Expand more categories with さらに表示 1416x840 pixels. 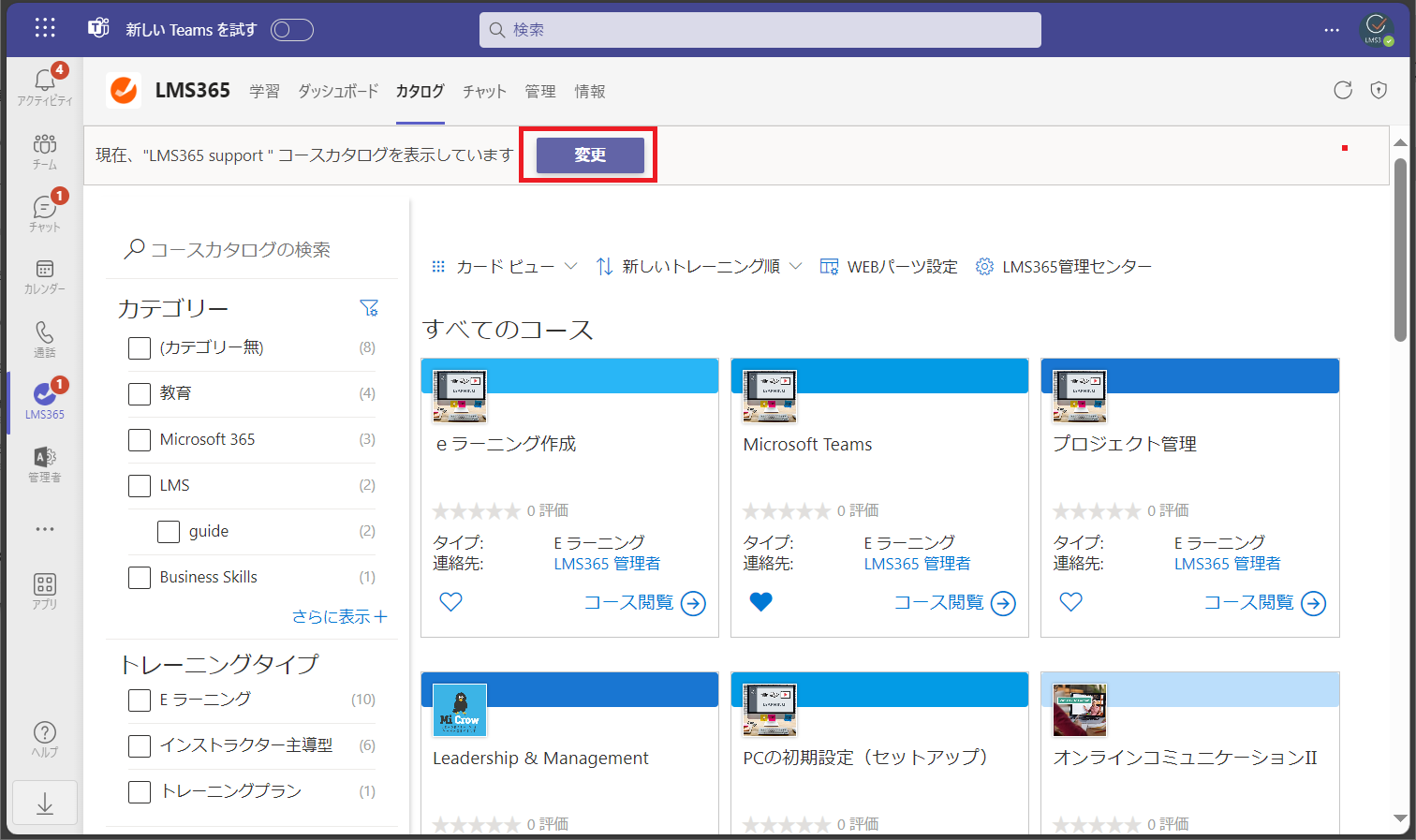point(339,616)
